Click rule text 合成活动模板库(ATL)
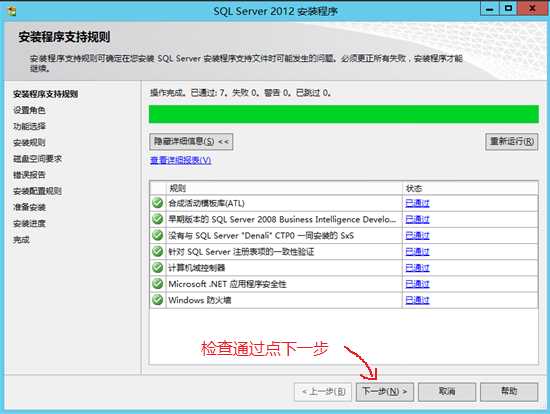 point(206,203)
